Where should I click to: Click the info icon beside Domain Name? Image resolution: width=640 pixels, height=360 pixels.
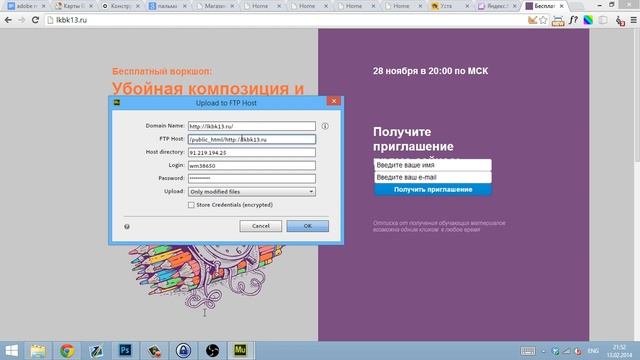coord(325,126)
